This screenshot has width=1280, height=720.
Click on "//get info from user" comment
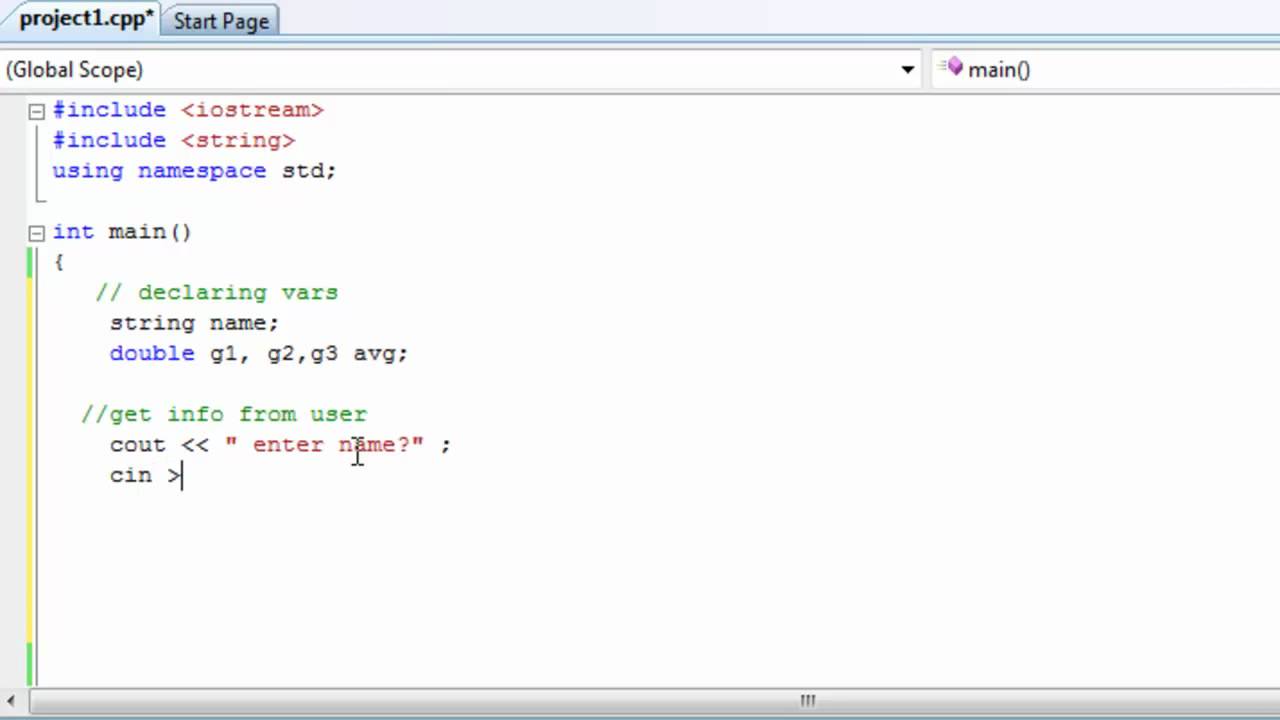(224, 414)
